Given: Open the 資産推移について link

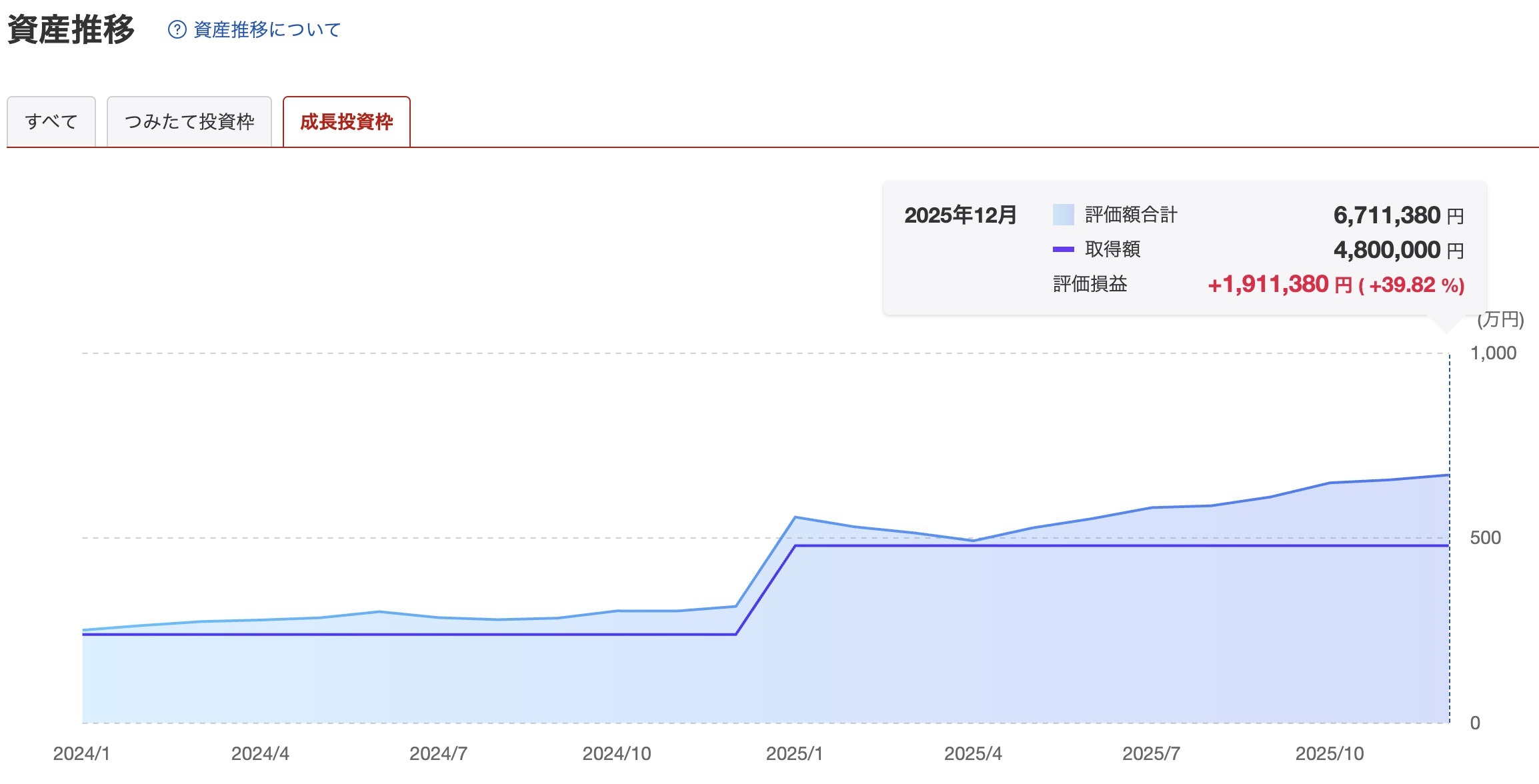Looking at the screenshot, I should [x=267, y=30].
